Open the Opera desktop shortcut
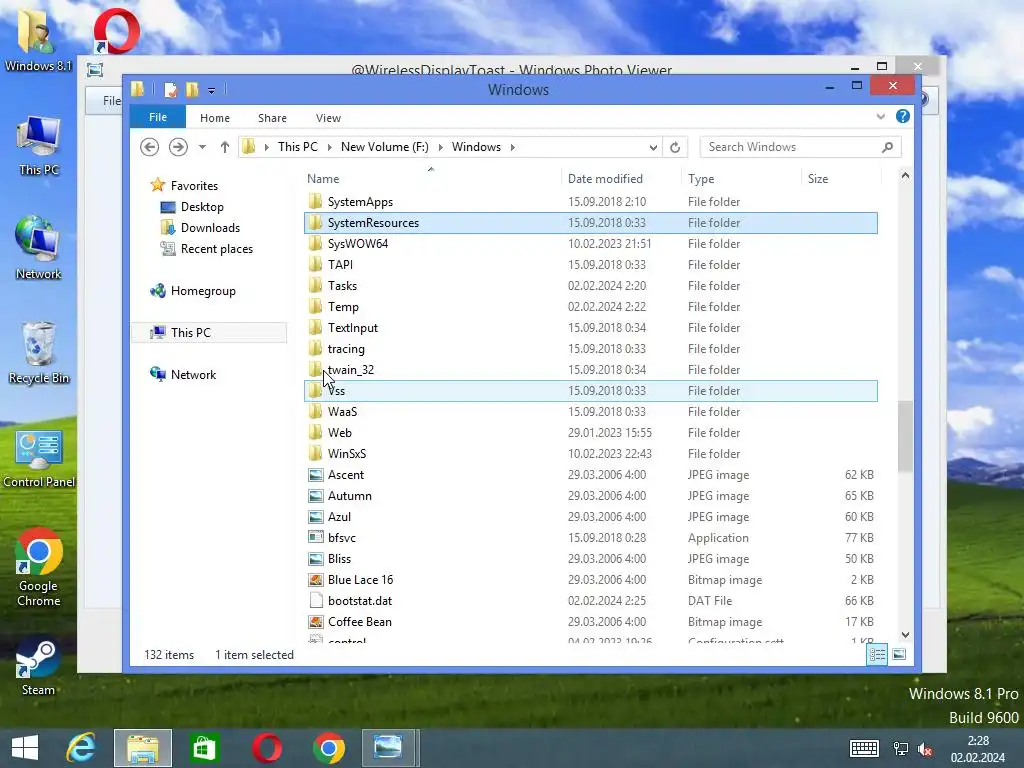This screenshot has height=768, width=1024. coord(116,31)
